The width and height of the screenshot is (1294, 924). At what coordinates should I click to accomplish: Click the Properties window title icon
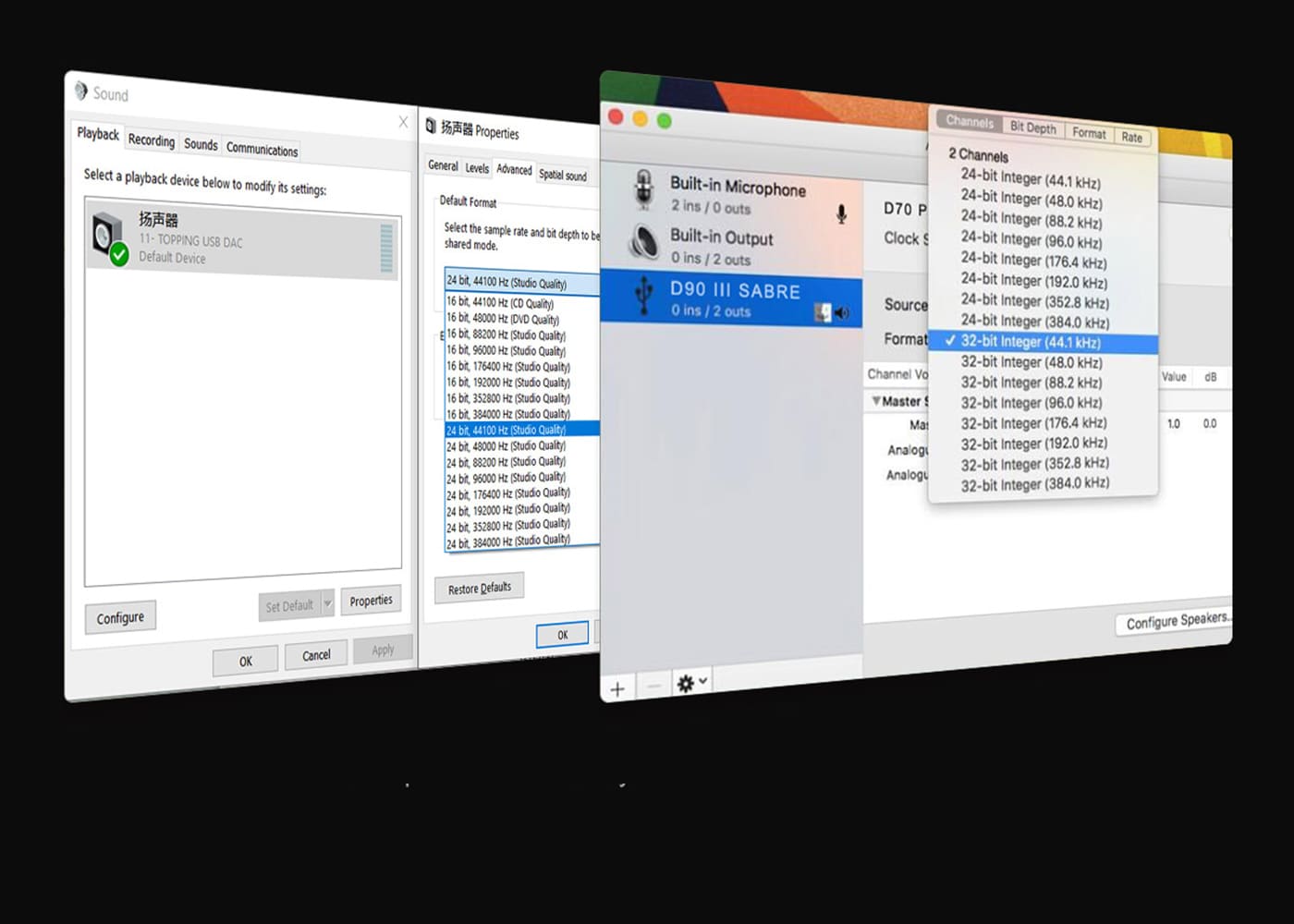click(x=431, y=126)
